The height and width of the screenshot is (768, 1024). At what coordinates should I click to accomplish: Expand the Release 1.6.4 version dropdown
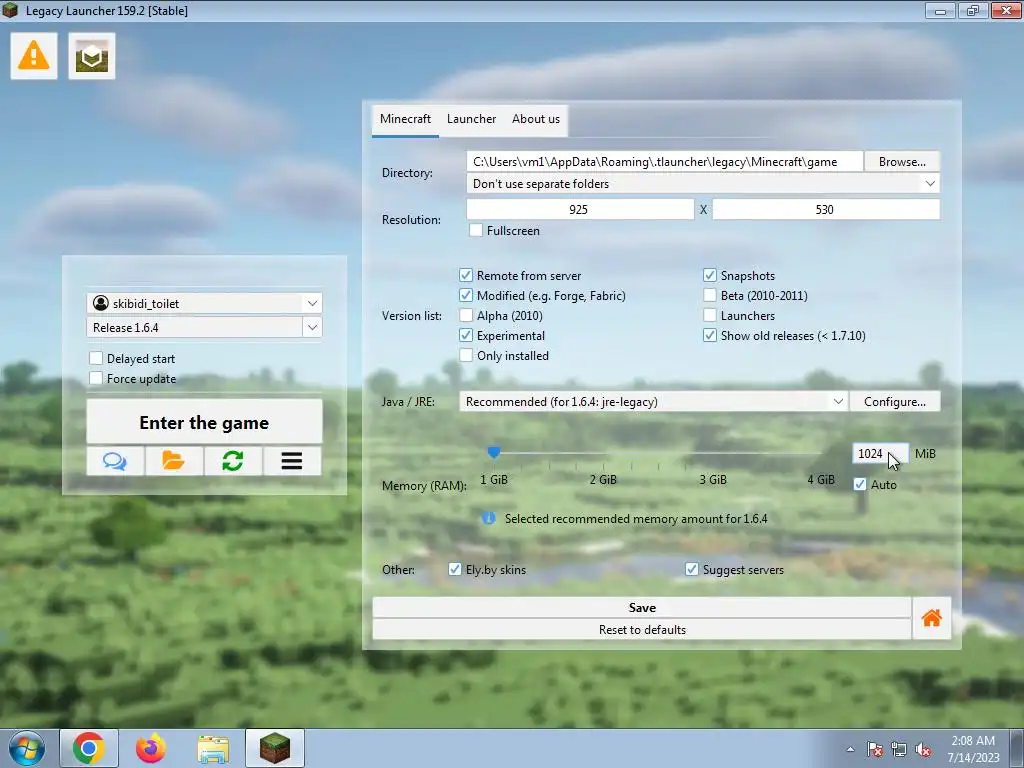coord(312,327)
